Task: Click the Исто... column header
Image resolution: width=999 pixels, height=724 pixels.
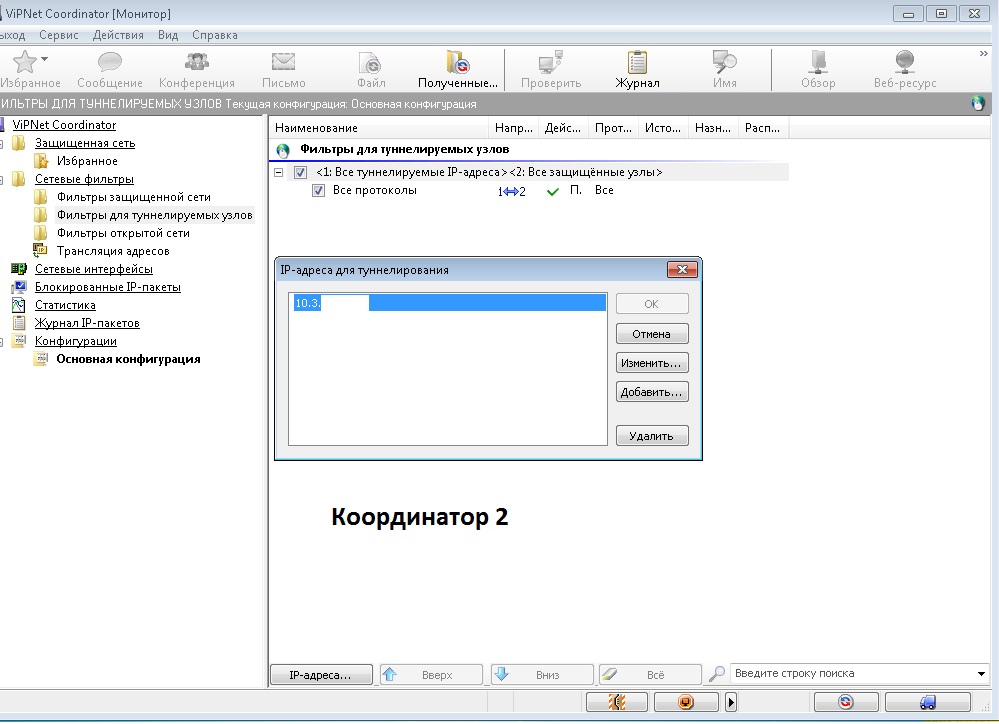Action: (x=663, y=128)
